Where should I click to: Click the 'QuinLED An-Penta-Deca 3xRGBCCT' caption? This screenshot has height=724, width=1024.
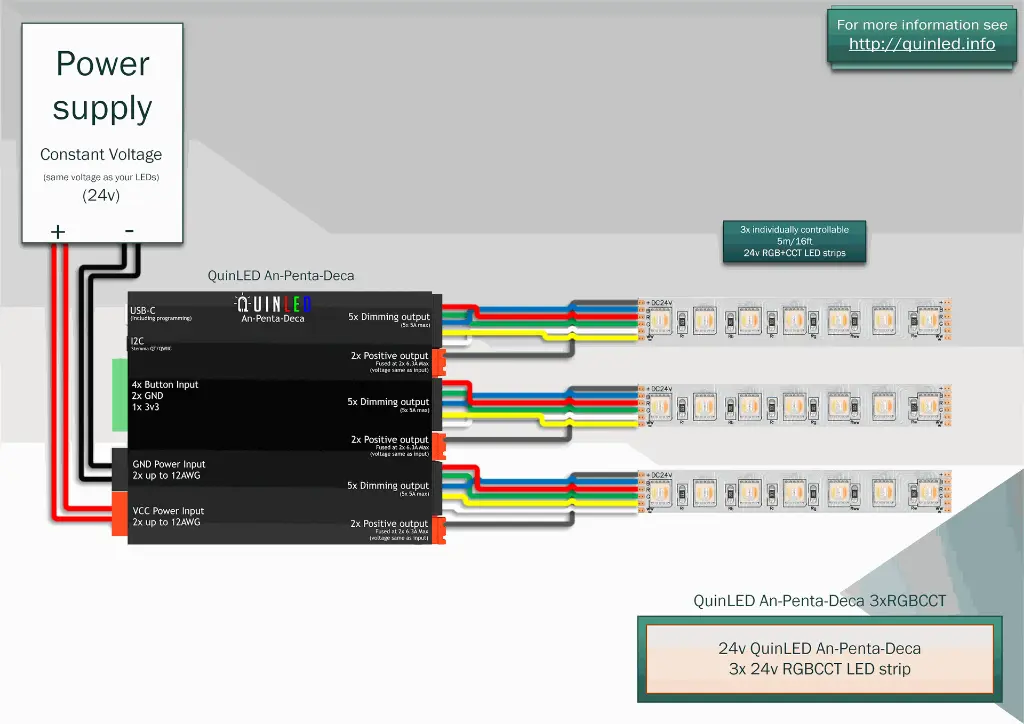(x=820, y=601)
